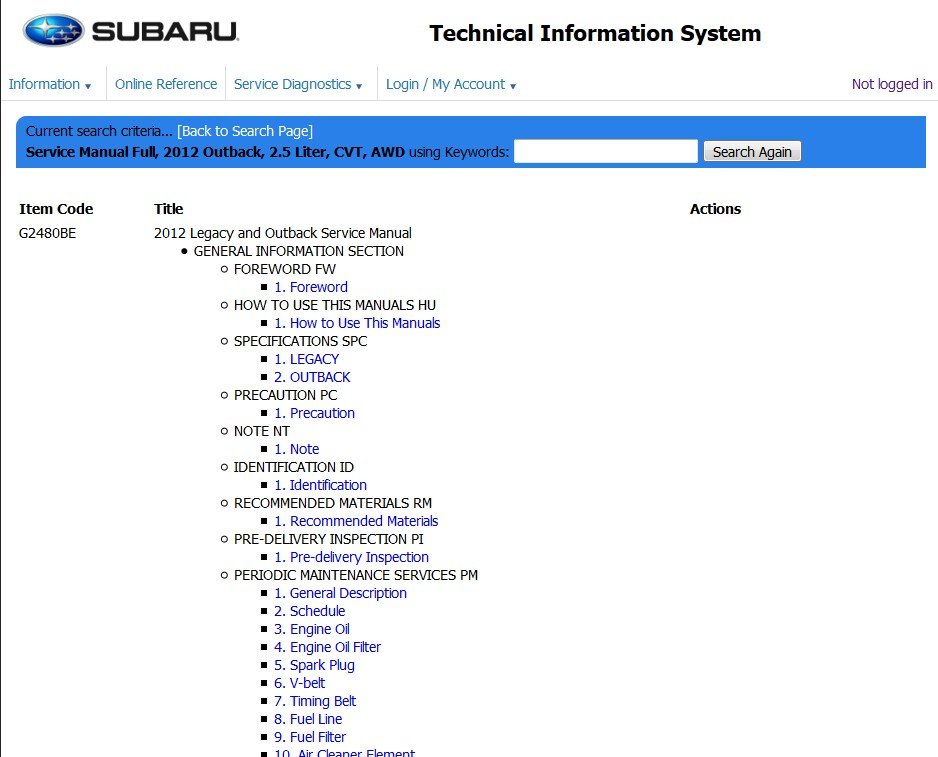
Task: Open 1. How to Use This Manuals
Action: tap(357, 323)
